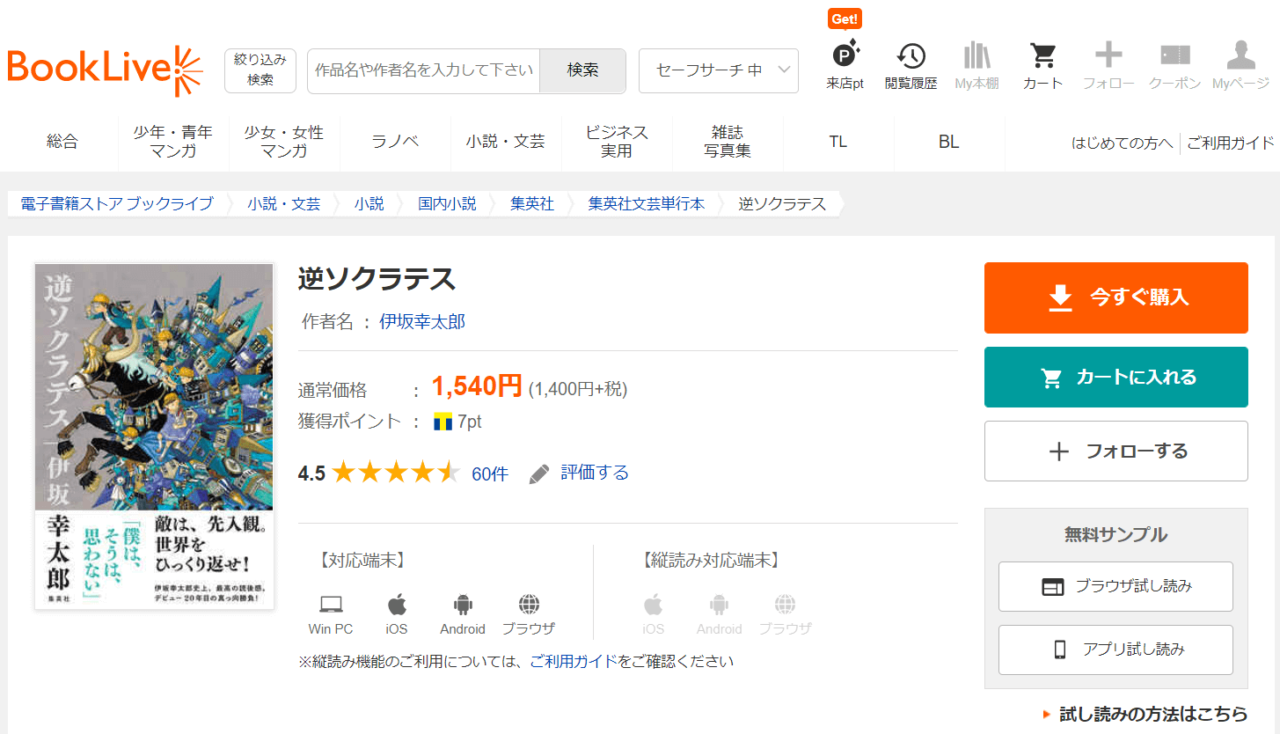Select the 少年・青年マンガ tab
The width and height of the screenshot is (1280, 734).
(173, 142)
